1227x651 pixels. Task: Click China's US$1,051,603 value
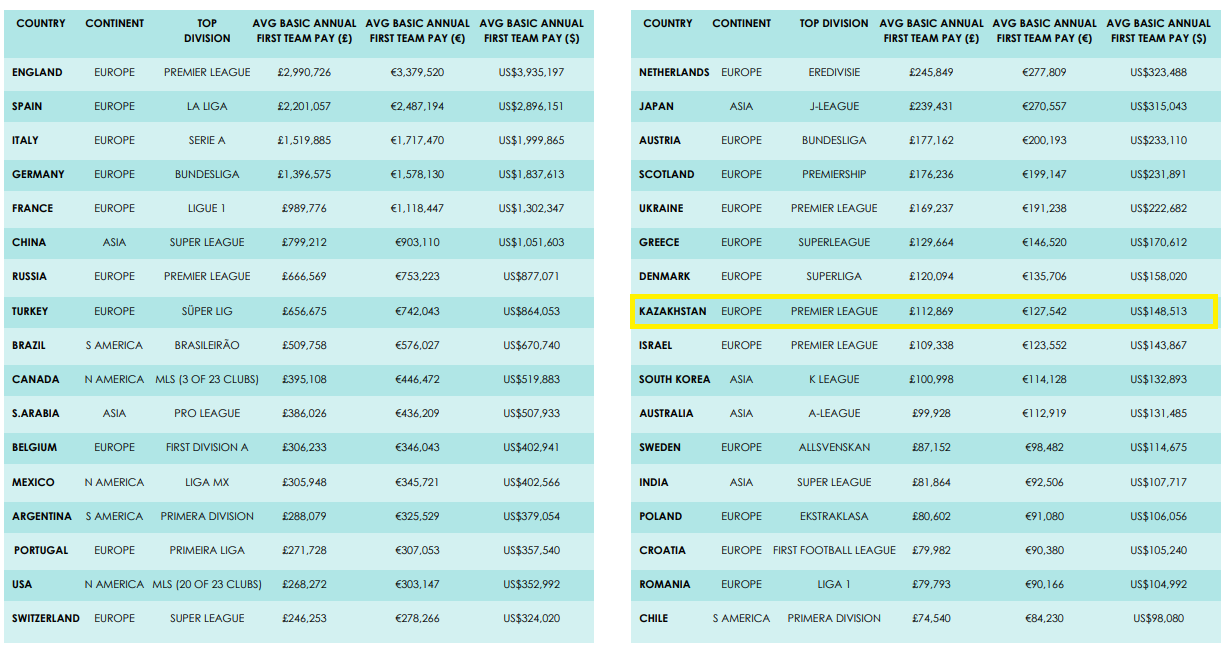pyautogui.click(x=533, y=242)
